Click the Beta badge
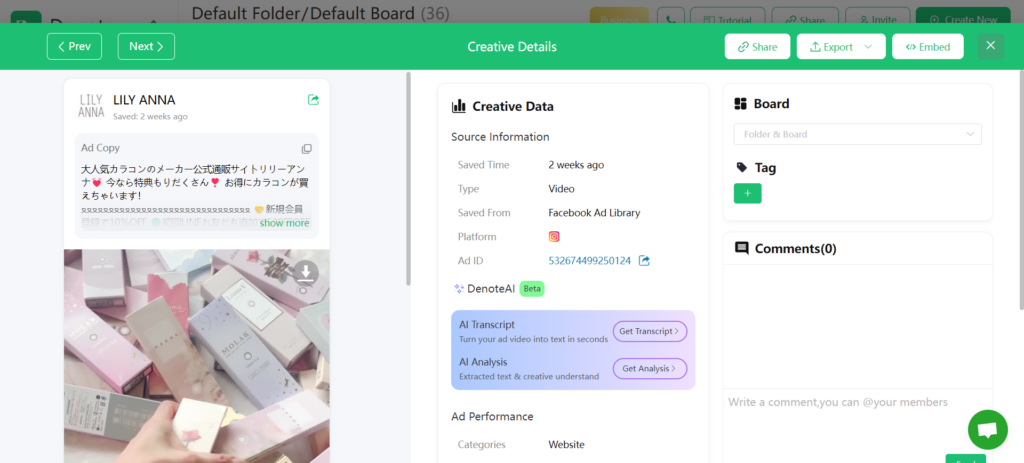Viewport: 1024px width, 463px height. 532,289
